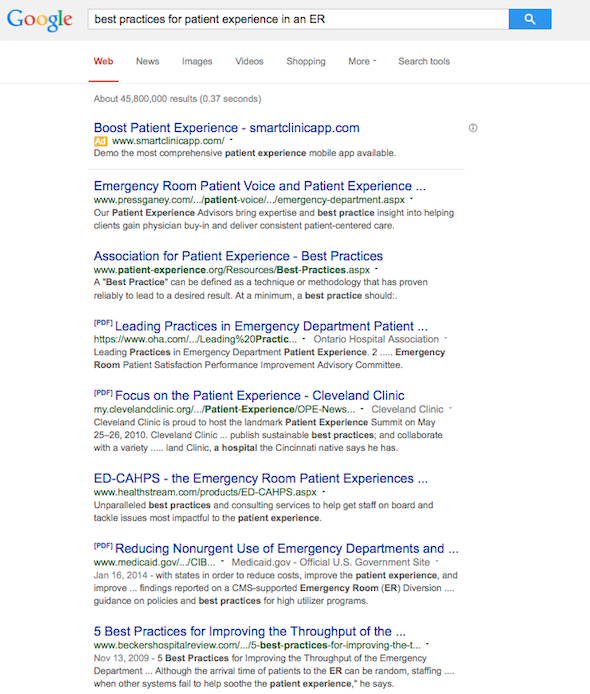
Task: Click into the search query input field
Action: point(298,19)
